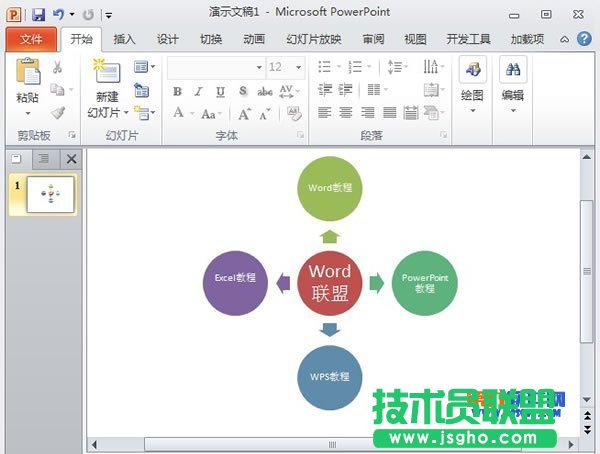600x454 pixels.
Task: Open the font name dropdown
Action: 259,67
